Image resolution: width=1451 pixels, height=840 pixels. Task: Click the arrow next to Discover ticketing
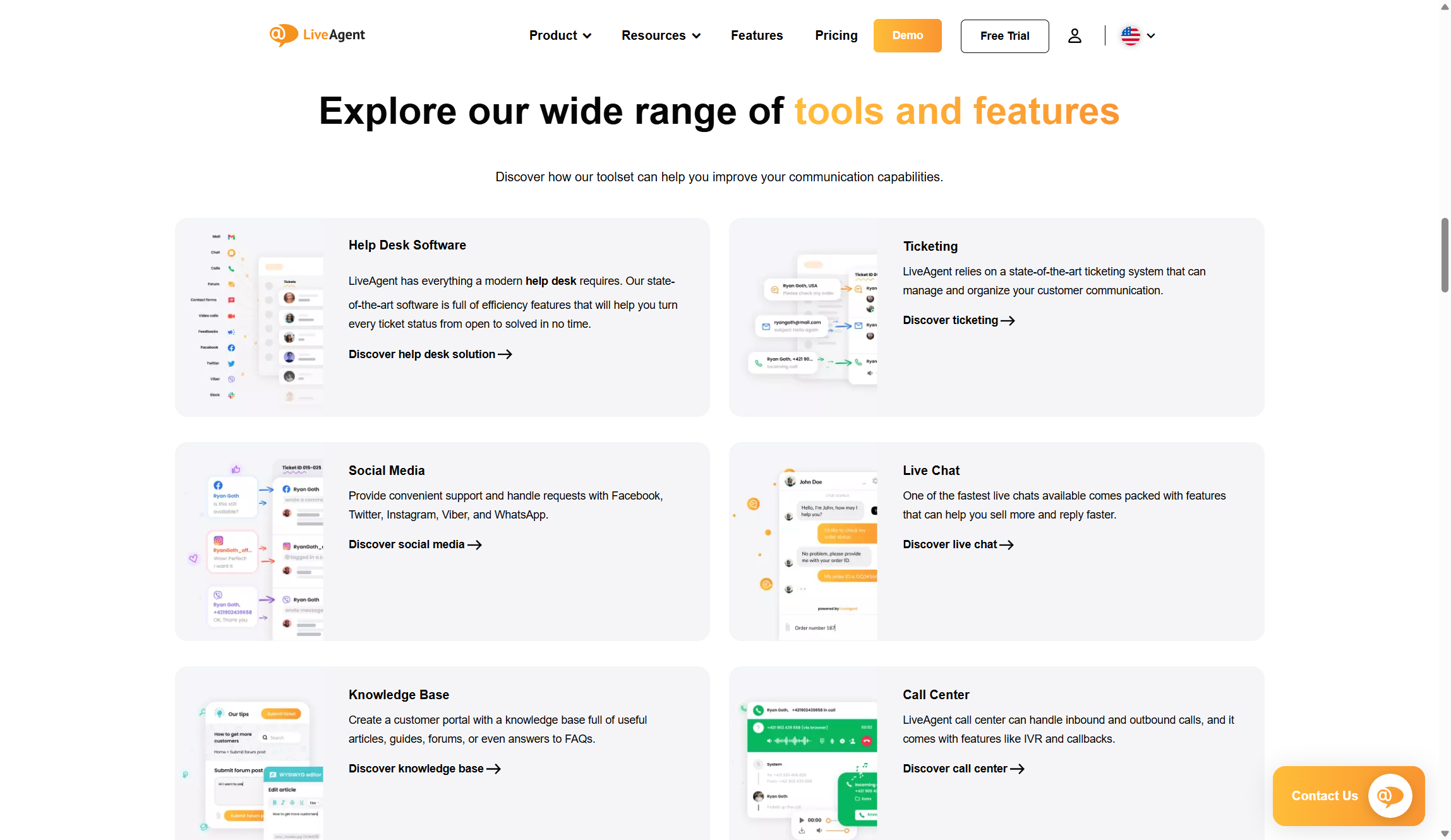coord(1008,321)
